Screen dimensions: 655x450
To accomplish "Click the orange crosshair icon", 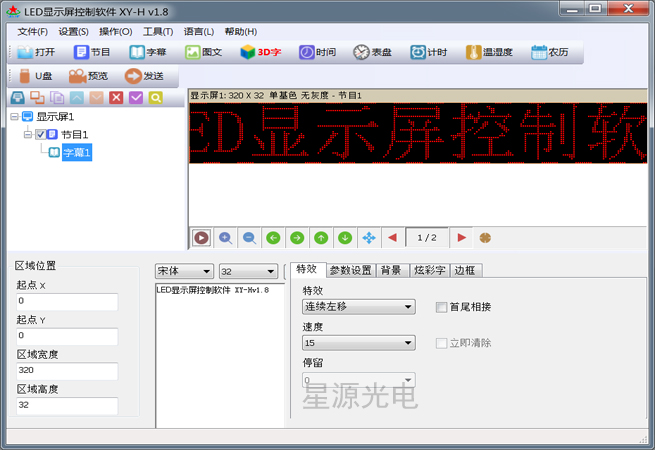I will coord(485,238).
